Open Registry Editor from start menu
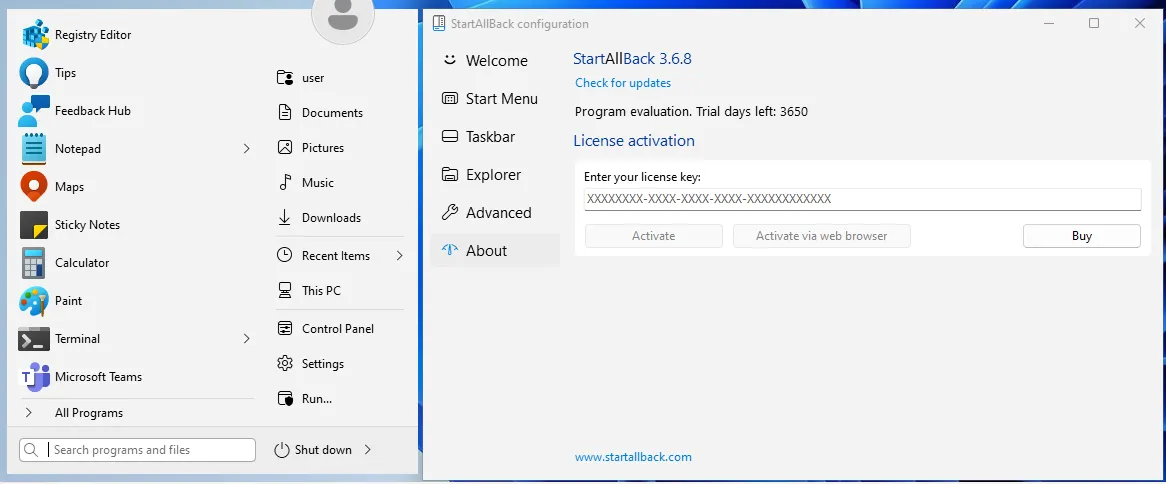This screenshot has width=1166, height=484. tap(92, 35)
